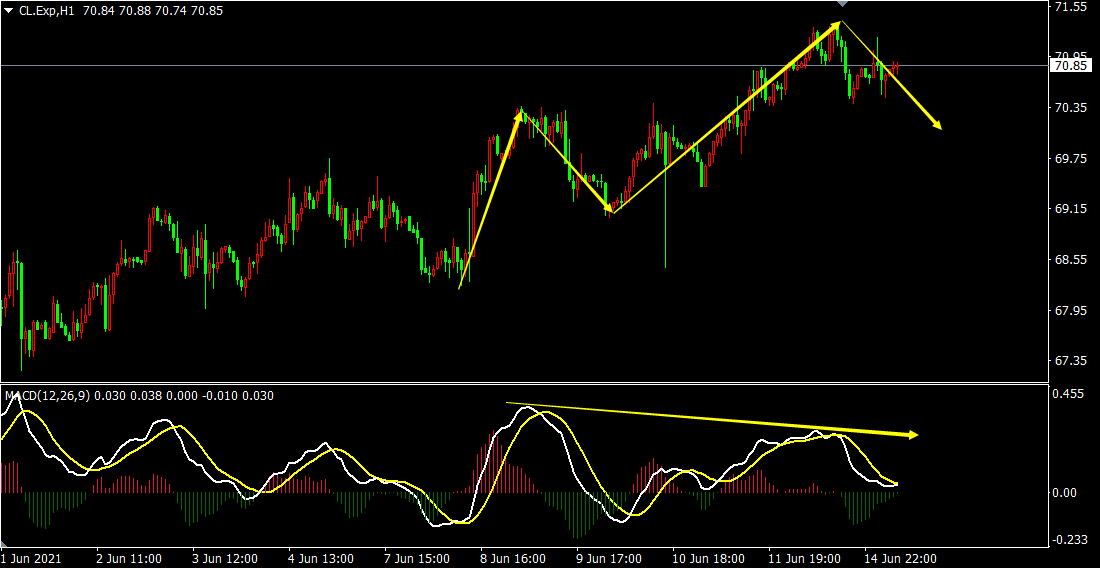Click the 0.00 zero level on MACD scale
The image size is (1100, 568).
click(1064, 493)
